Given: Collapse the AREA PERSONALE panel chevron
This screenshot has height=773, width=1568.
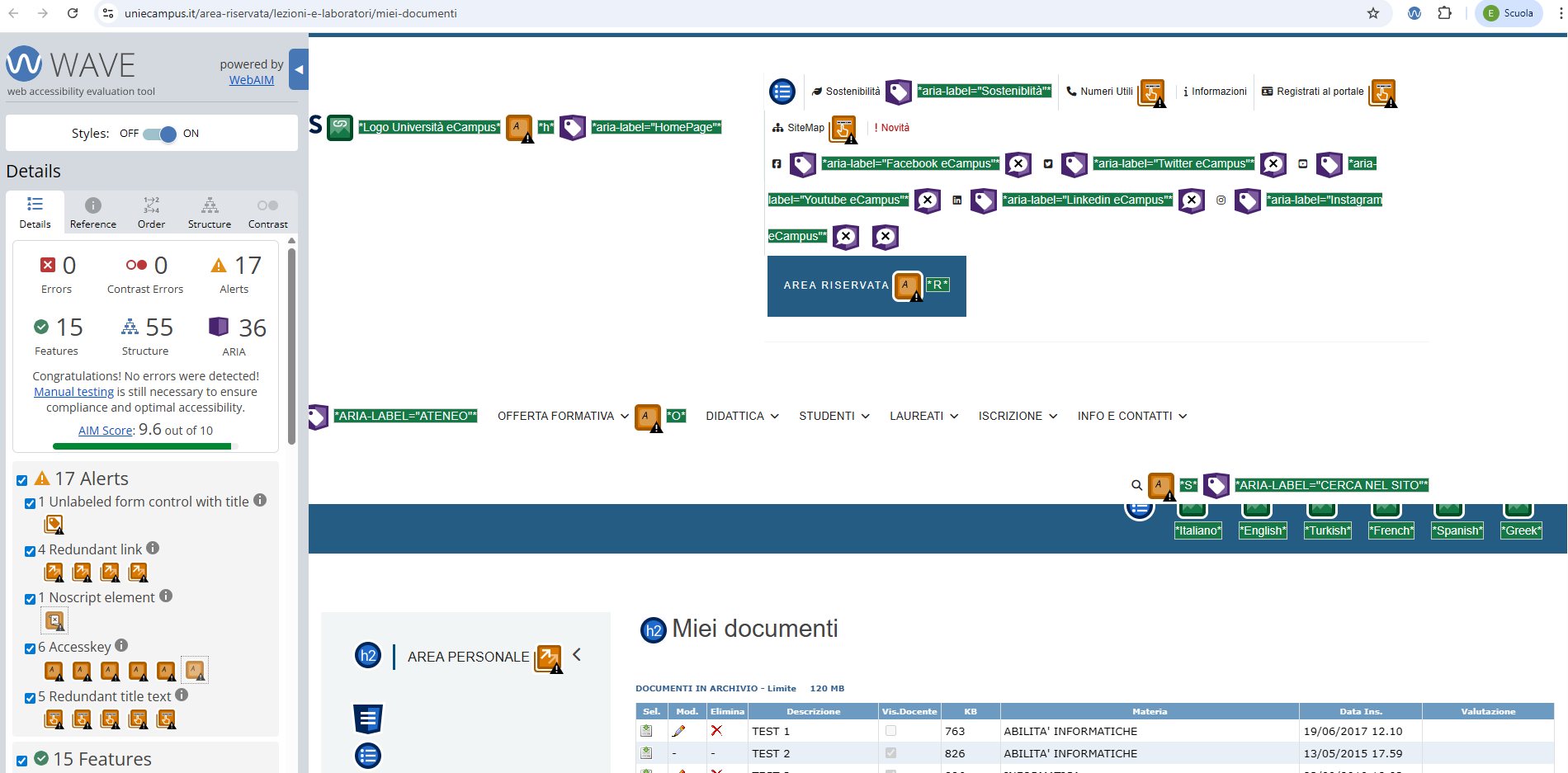Looking at the screenshot, I should 577,655.
